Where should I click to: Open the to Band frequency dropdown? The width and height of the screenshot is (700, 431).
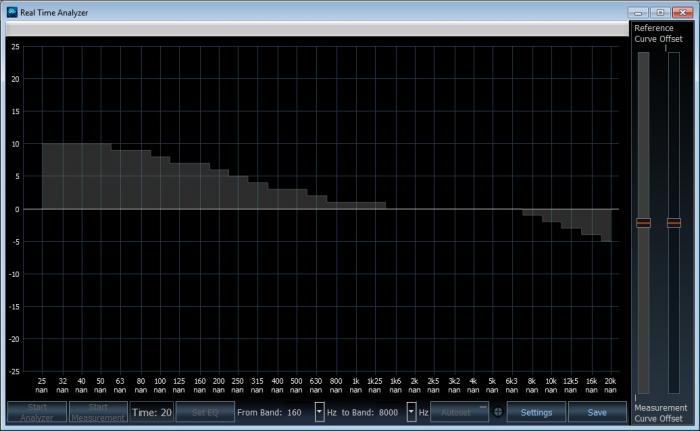[411, 412]
